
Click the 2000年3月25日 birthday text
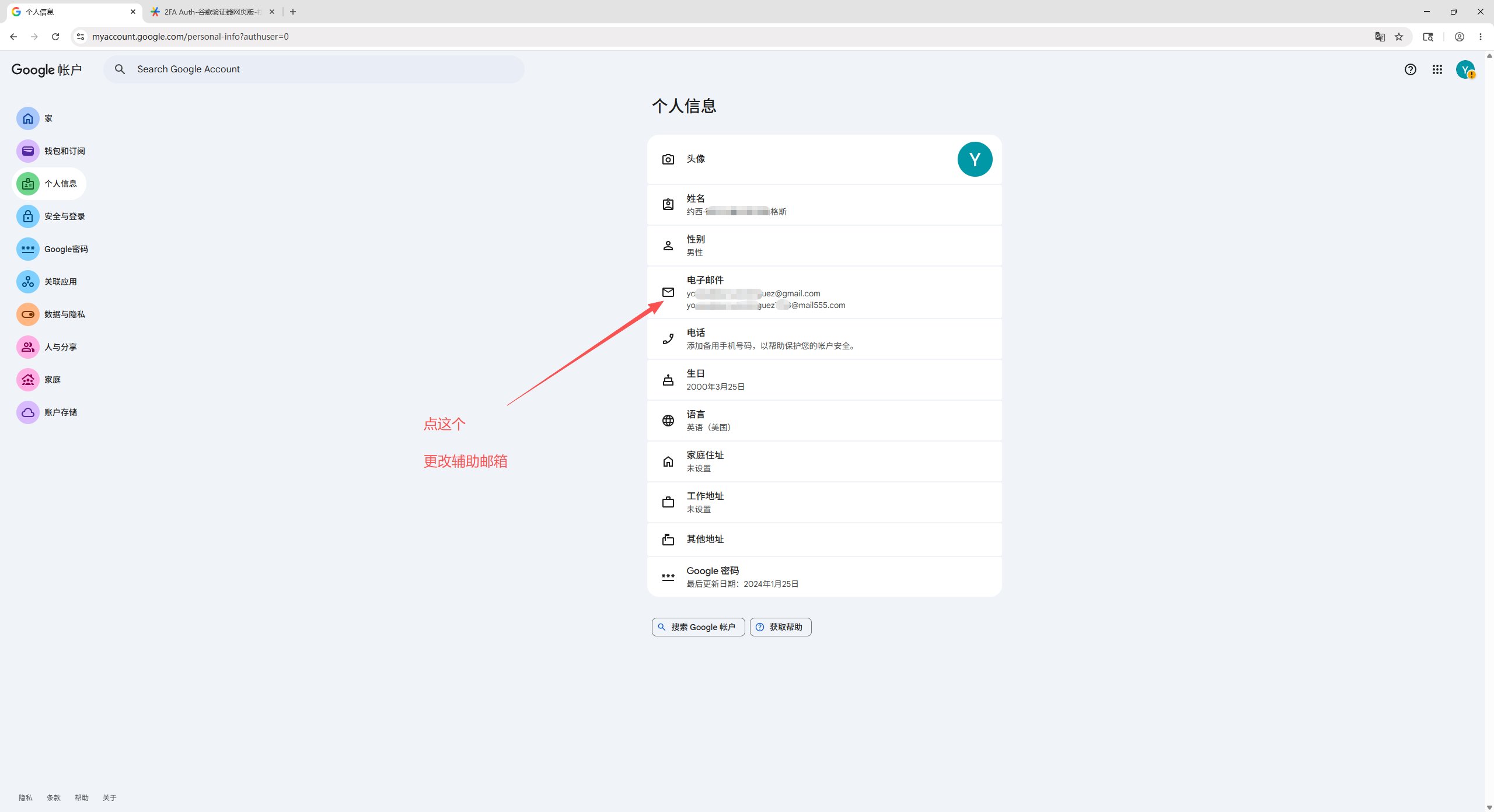point(715,387)
